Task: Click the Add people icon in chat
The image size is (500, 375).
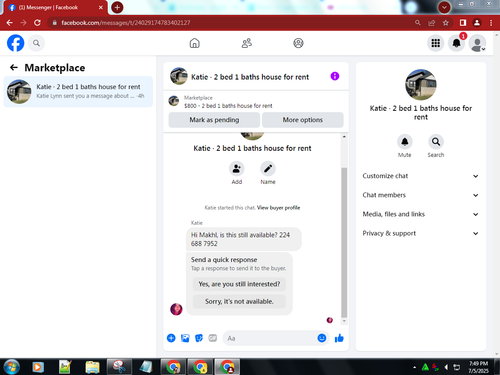Action: coord(237,169)
